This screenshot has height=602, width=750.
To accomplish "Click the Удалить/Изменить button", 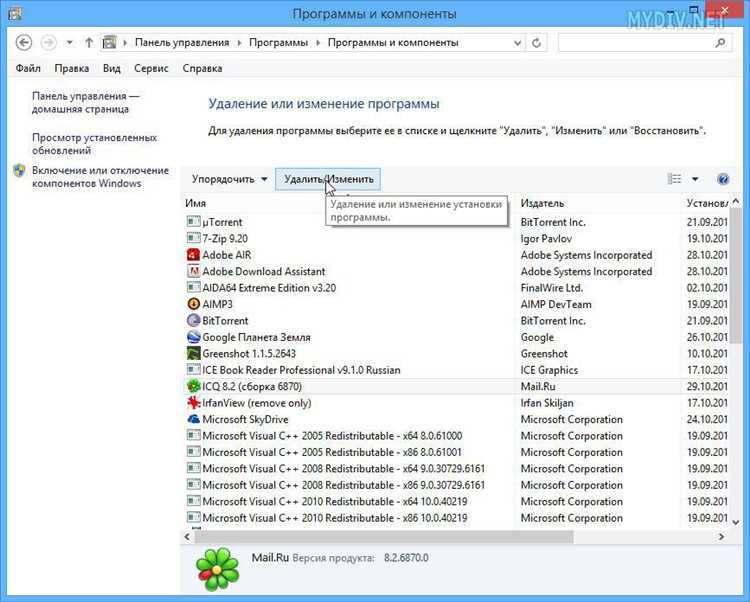I will pos(328,179).
